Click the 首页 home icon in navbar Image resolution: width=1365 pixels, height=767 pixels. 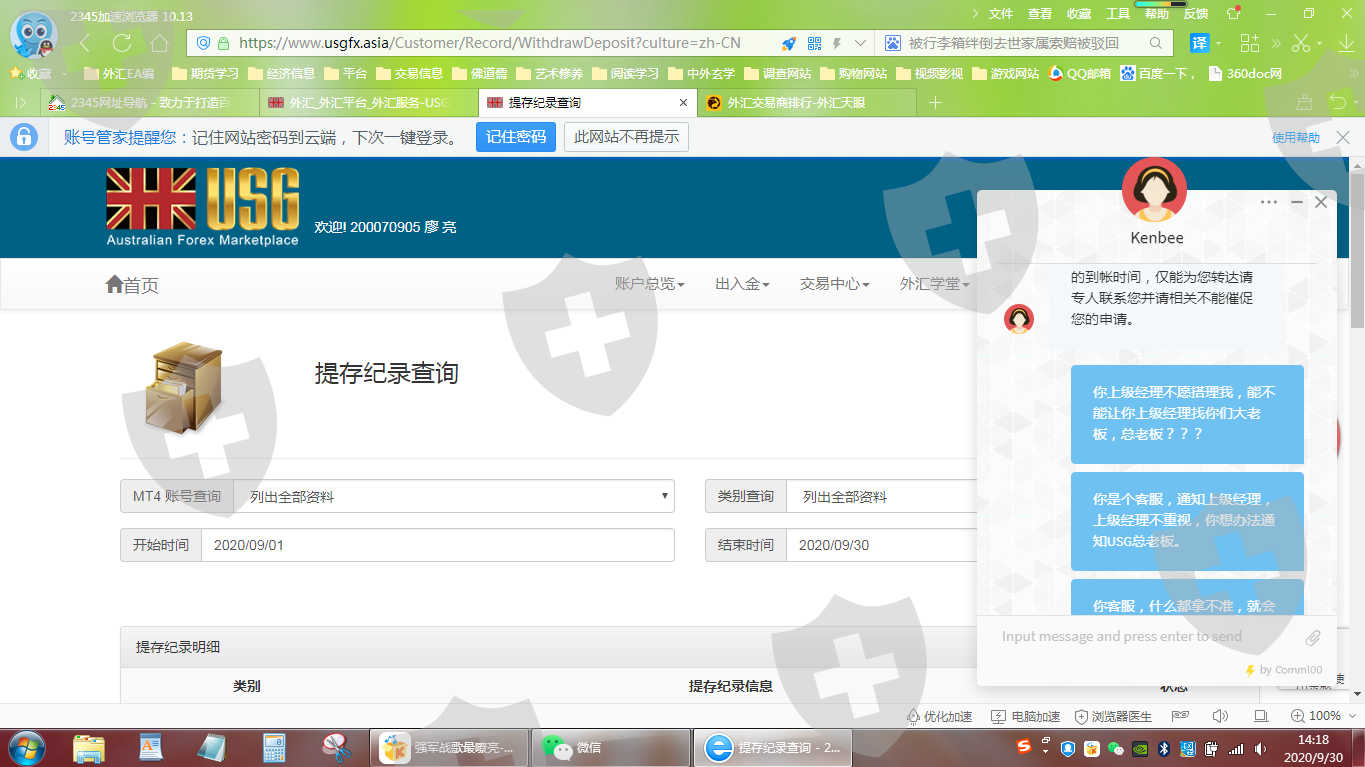[115, 285]
